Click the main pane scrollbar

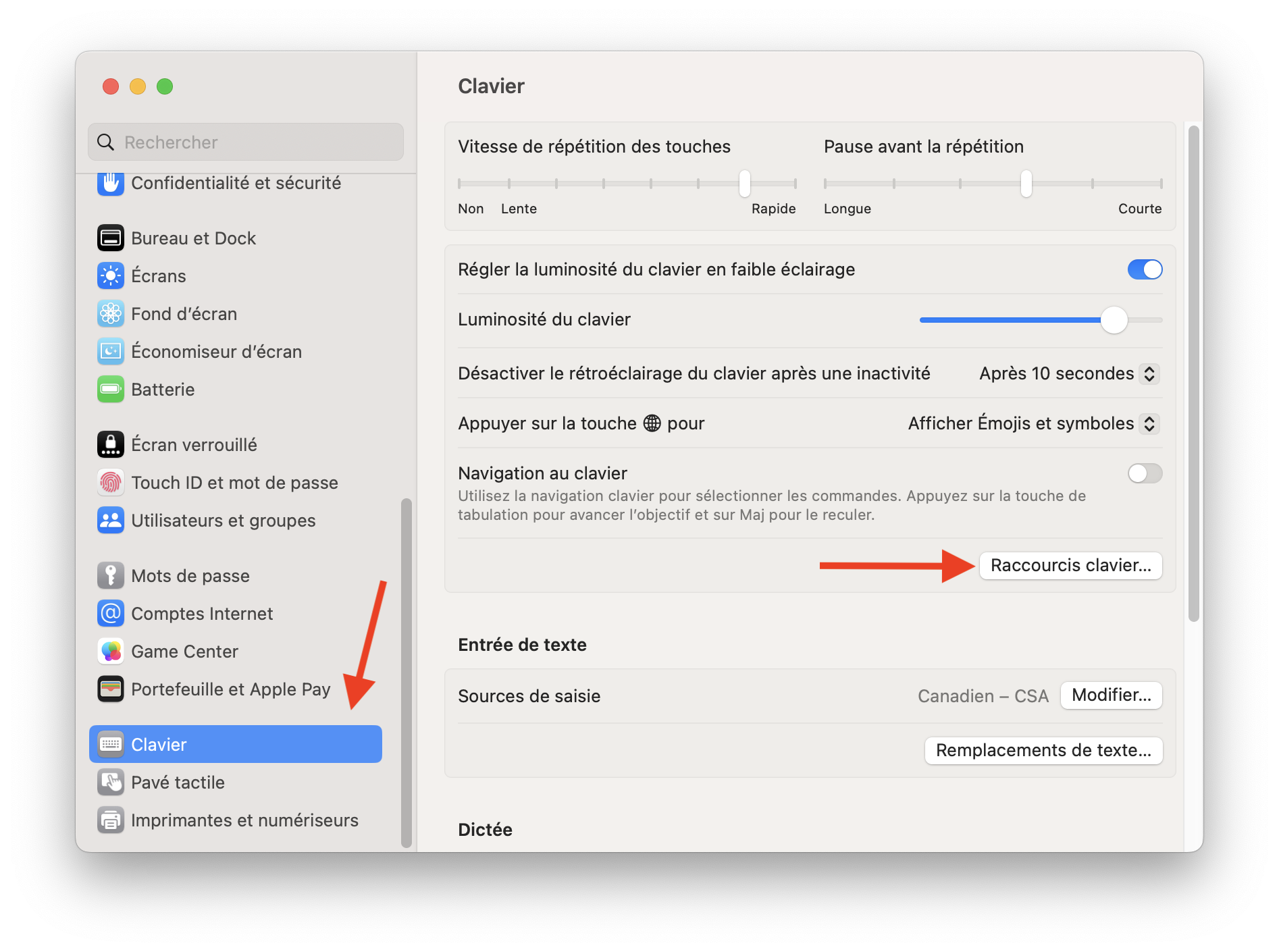point(1194,373)
